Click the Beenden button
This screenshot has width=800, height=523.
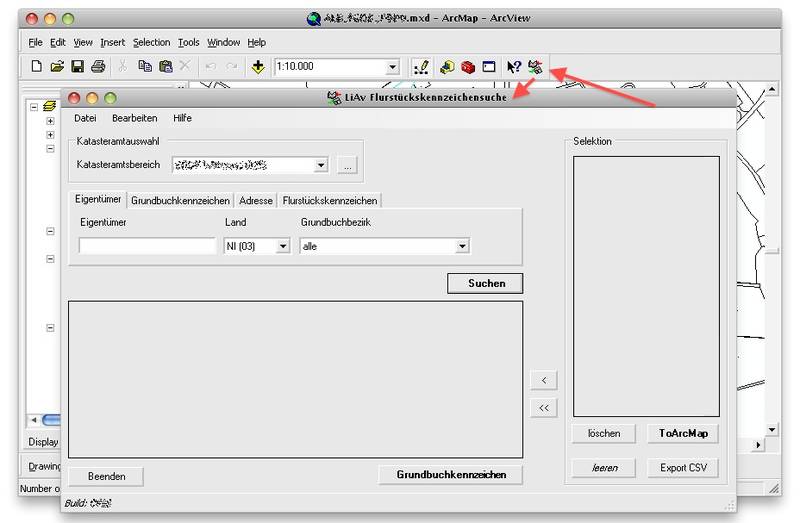click(106, 477)
